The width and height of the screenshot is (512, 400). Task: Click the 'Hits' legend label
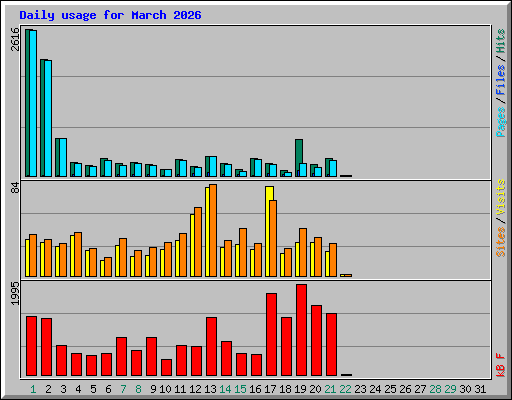(x=501, y=41)
